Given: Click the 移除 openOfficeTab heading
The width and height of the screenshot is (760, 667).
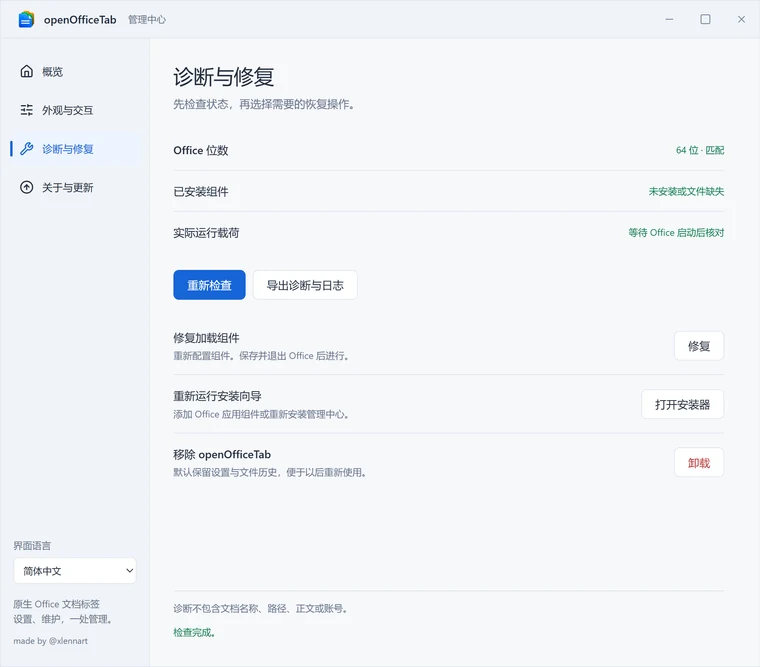Looking at the screenshot, I should 222,454.
